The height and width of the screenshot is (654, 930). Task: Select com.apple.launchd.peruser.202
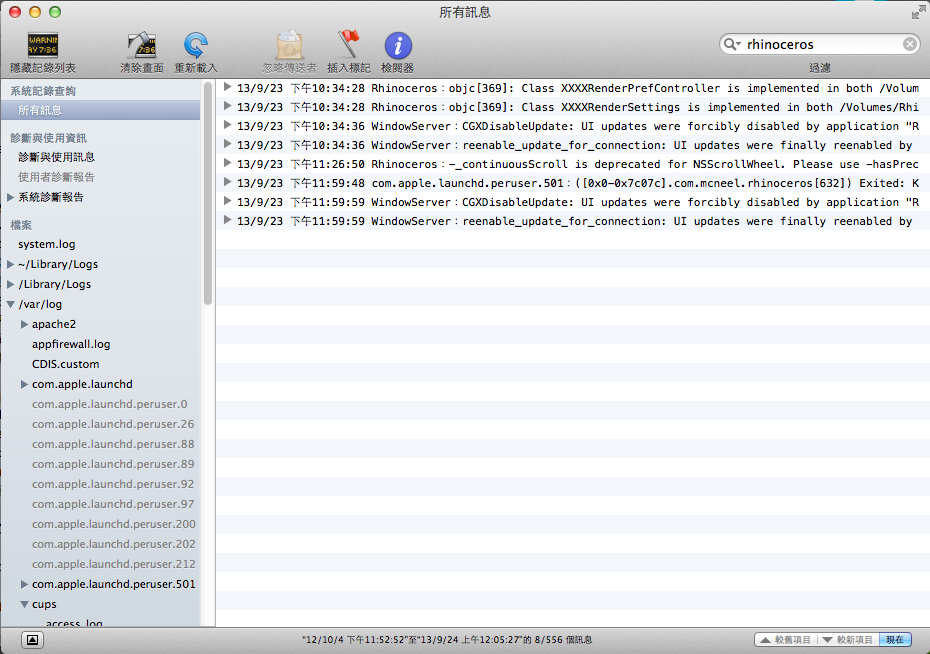pos(114,544)
